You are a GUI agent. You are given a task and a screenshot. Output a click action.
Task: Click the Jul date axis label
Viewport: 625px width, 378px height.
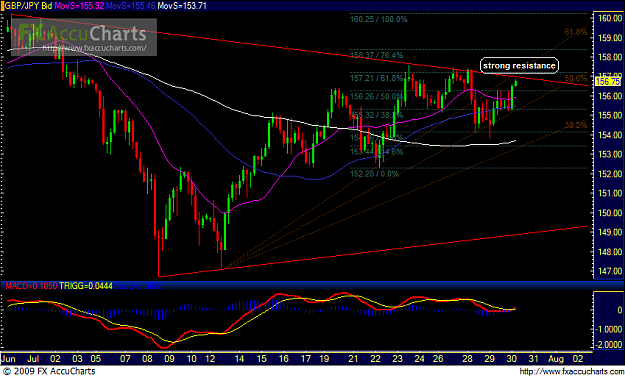(x=33, y=358)
